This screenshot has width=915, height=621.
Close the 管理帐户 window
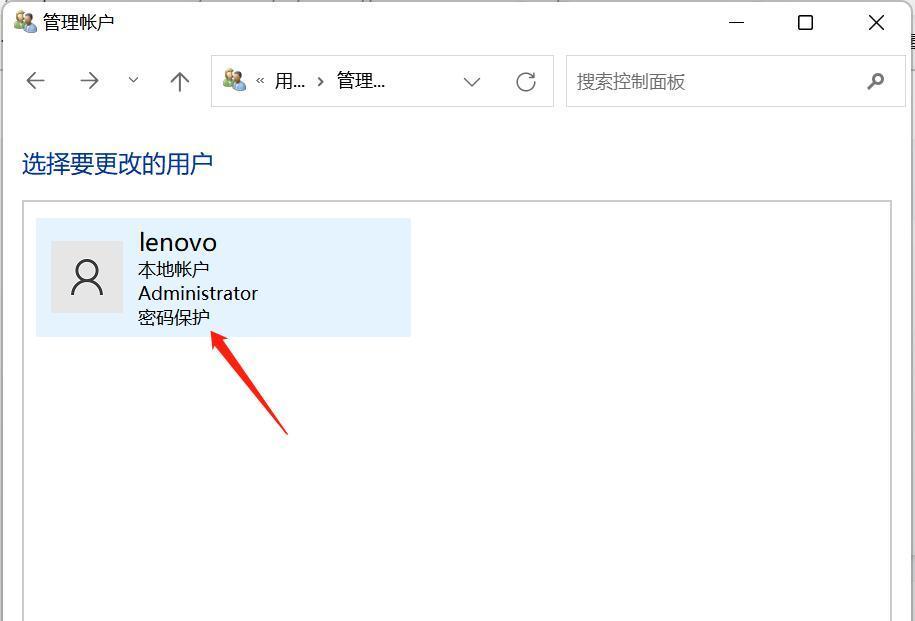[x=876, y=23]
